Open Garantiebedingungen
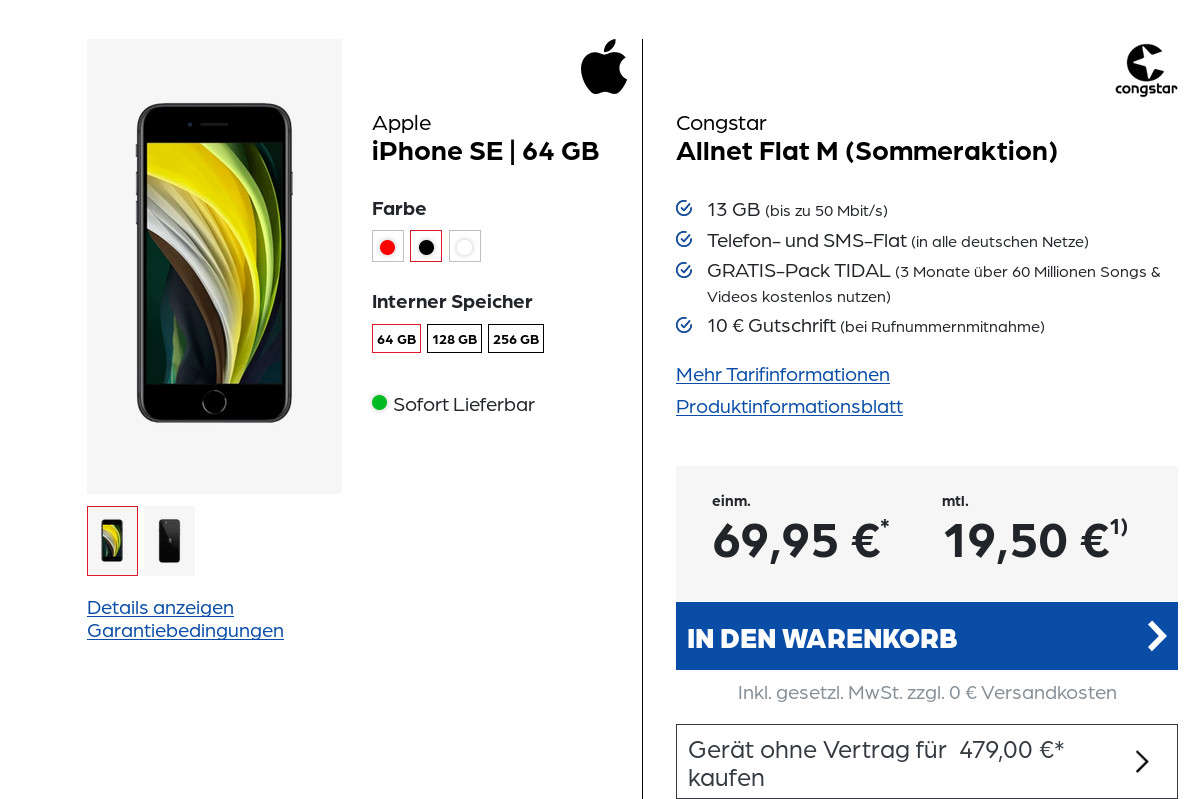 (185, 630)
